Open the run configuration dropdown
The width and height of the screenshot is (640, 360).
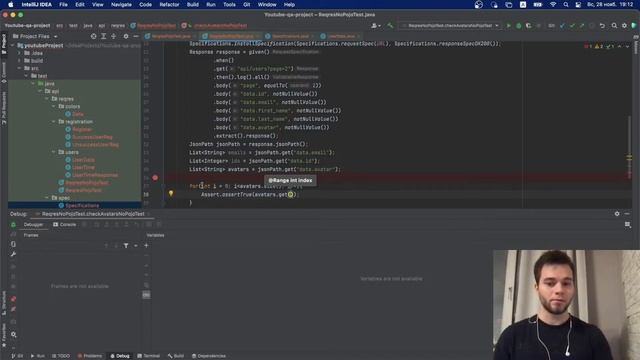point(451,26)
